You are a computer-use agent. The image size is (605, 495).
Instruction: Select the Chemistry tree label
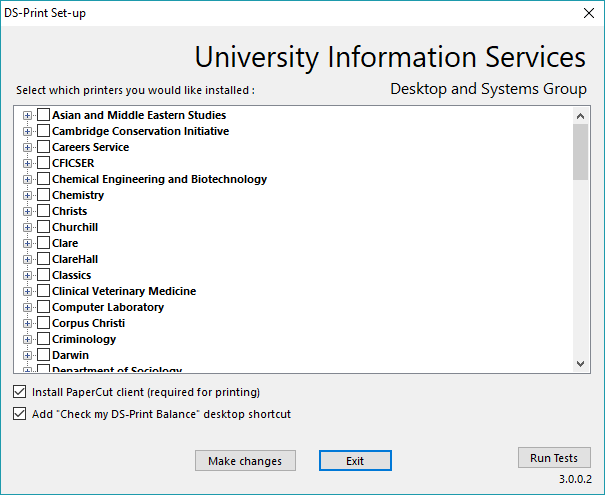78,195
